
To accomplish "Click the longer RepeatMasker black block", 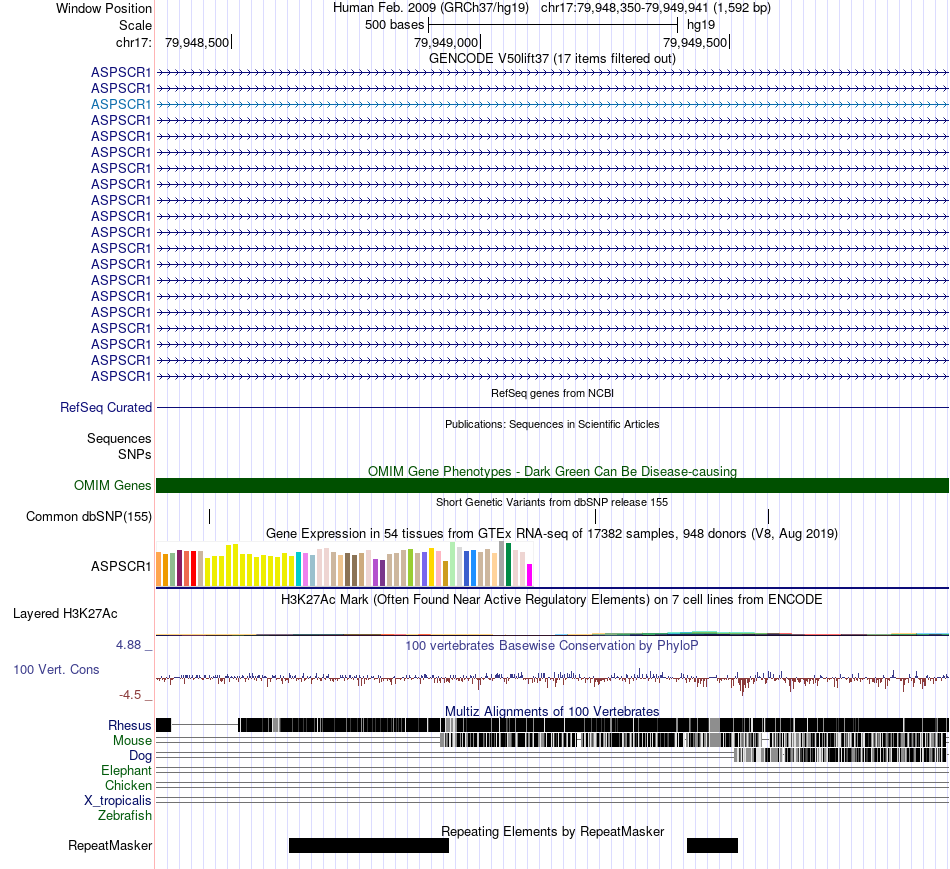I will click(x=369, y=845).
